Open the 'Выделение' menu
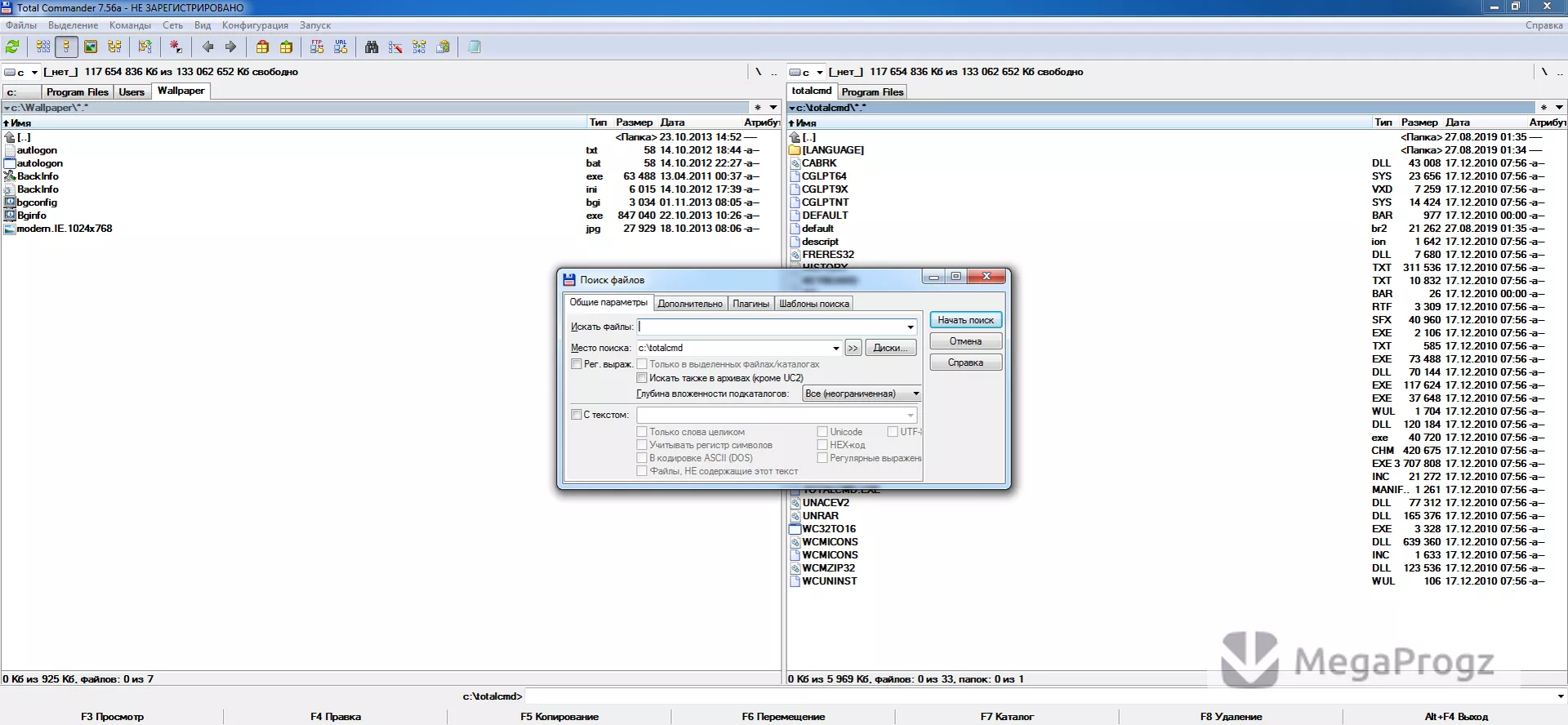 73,25
